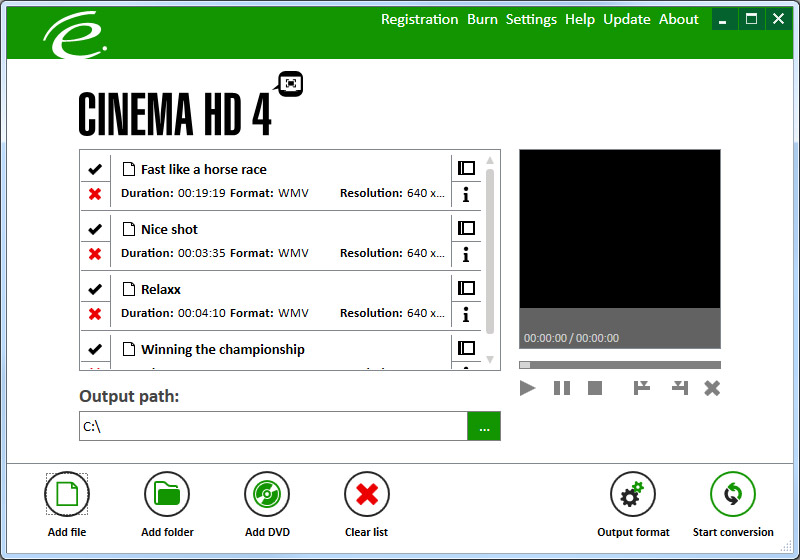Image resolution: width=800 pixels, height=560 pixels.
Task: Open the Help menu
Action: pos(580,19)
